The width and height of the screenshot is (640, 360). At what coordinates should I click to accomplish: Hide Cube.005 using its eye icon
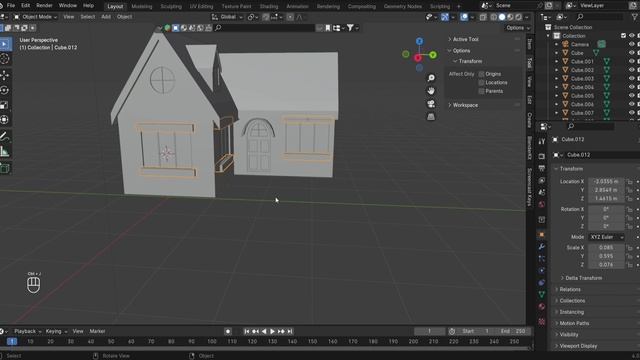tap(631, 96)
